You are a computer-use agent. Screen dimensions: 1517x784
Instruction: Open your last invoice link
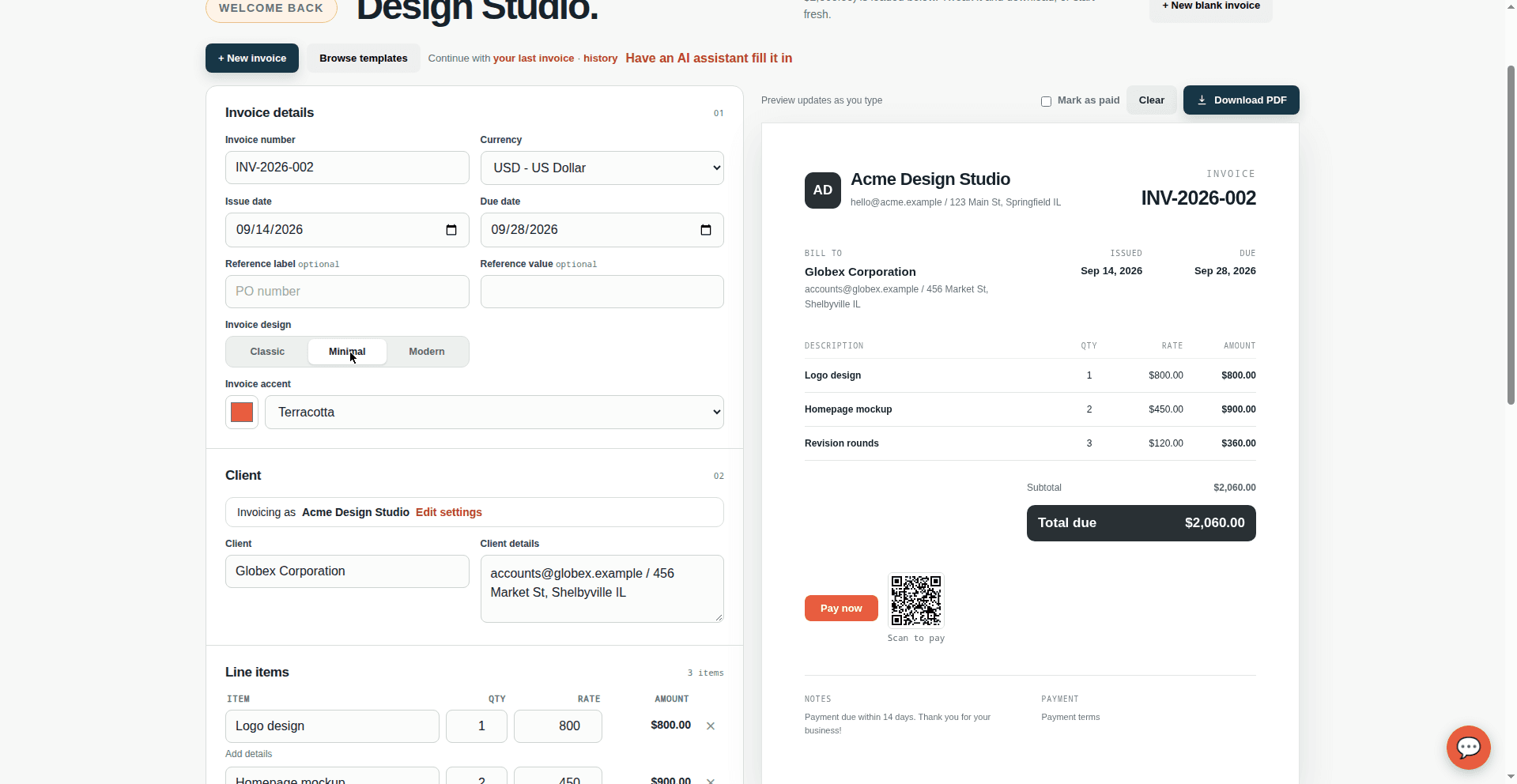coord(534,58)
